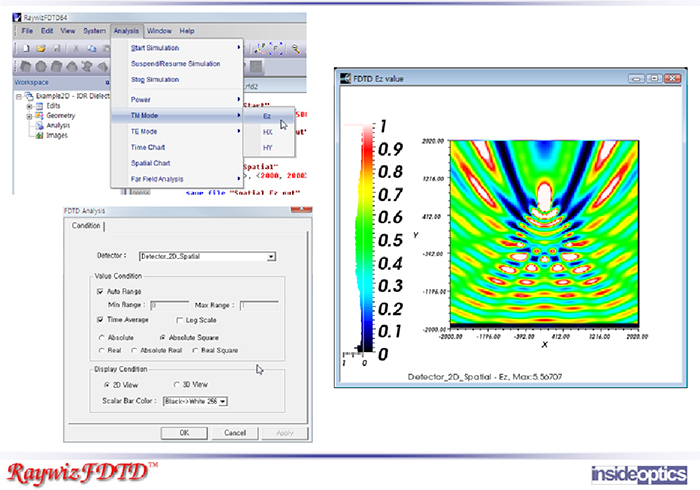Choose Stop Simulation from Analysis menu
This screenshot has width=700, height=490.
[x=176, y=79]
